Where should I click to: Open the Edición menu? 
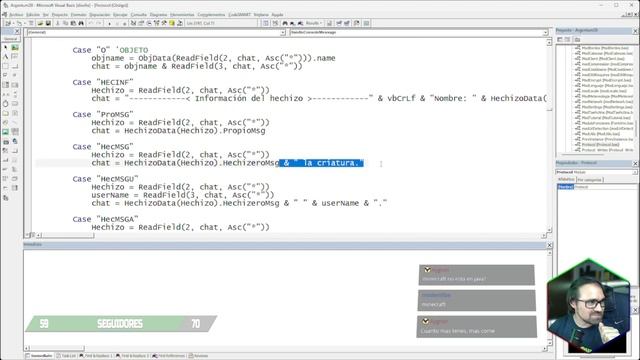point(33,15)
